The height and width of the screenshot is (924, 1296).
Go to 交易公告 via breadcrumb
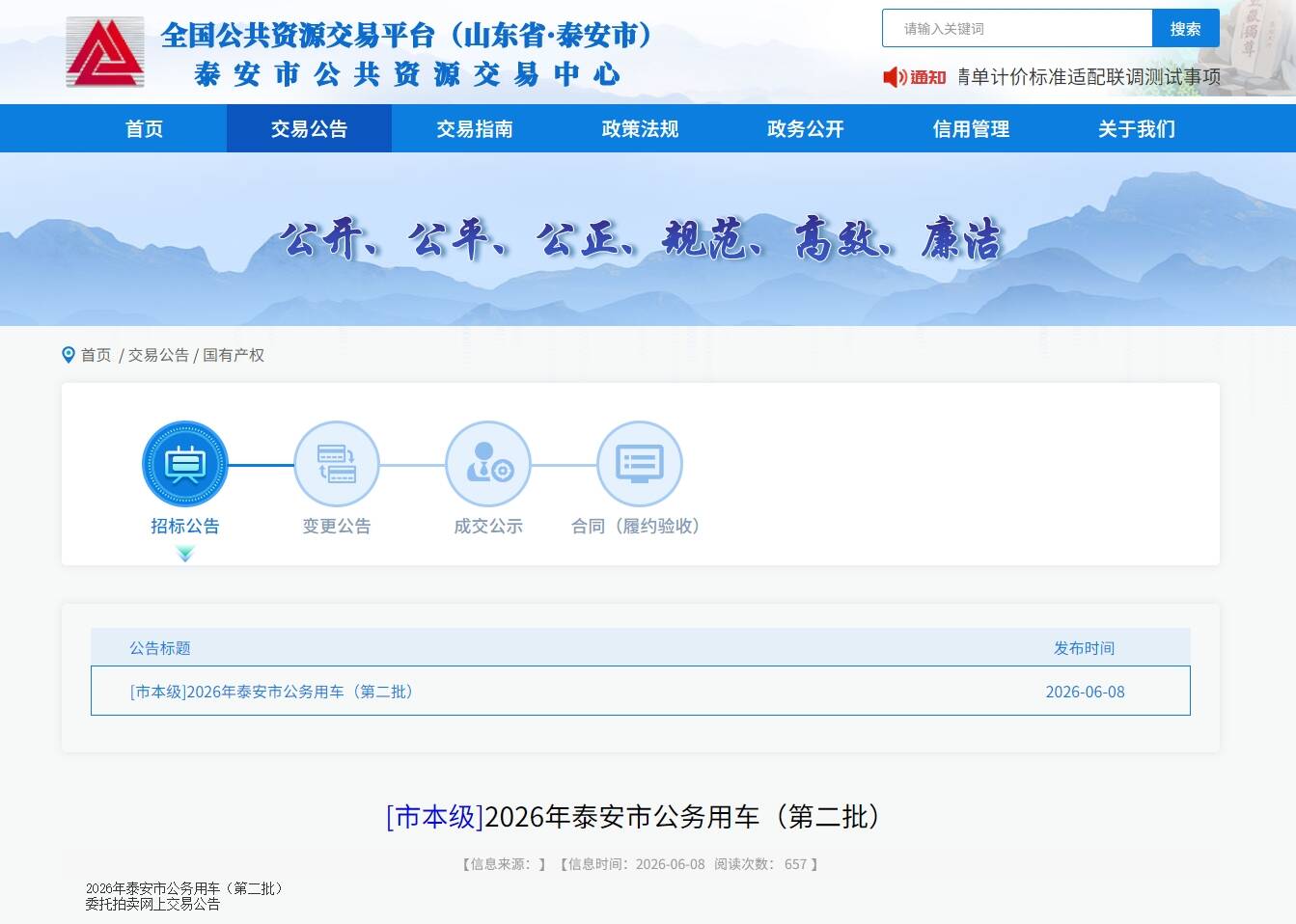[159, 355]
